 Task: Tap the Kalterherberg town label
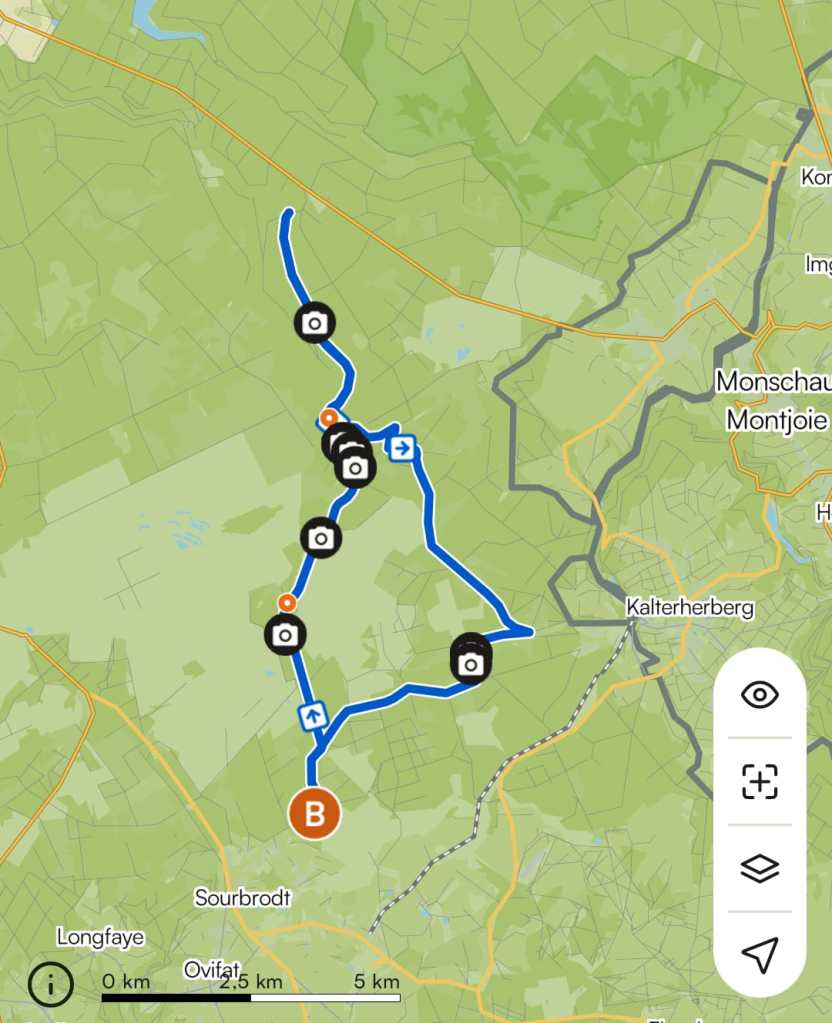(x=690, y=607)
